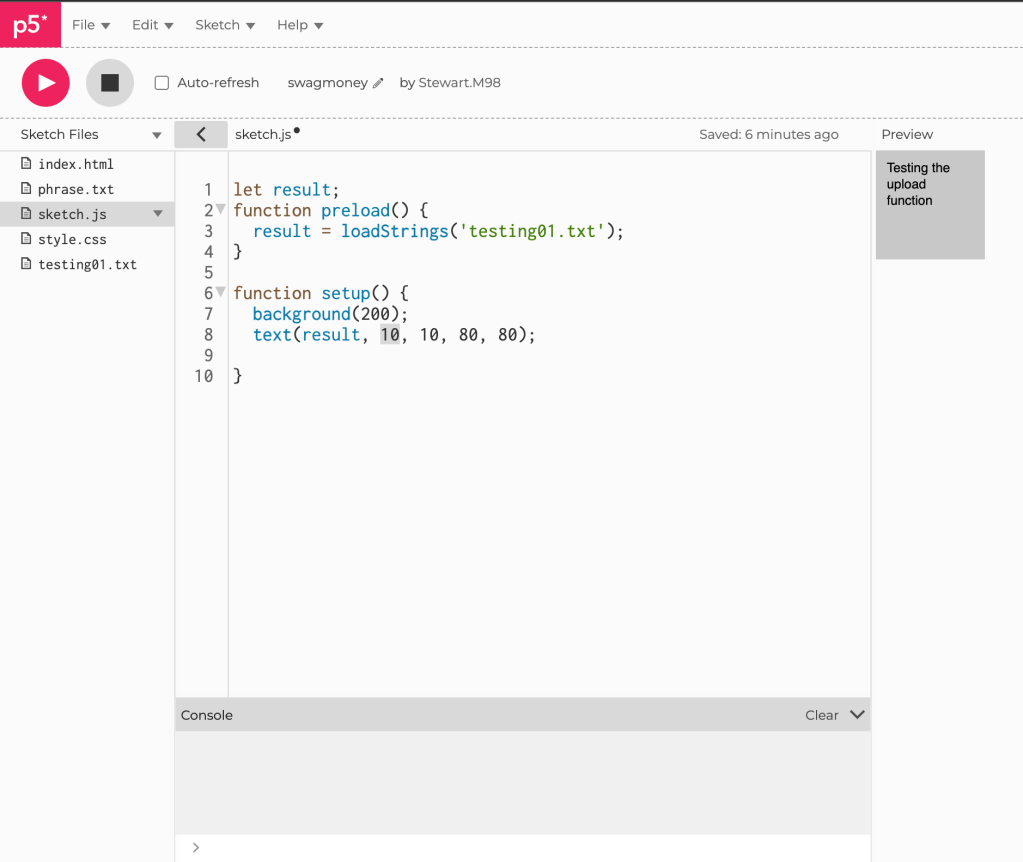Fold the setup function at line 6
Screen dimensions: 1023x862
coord(221,292)
